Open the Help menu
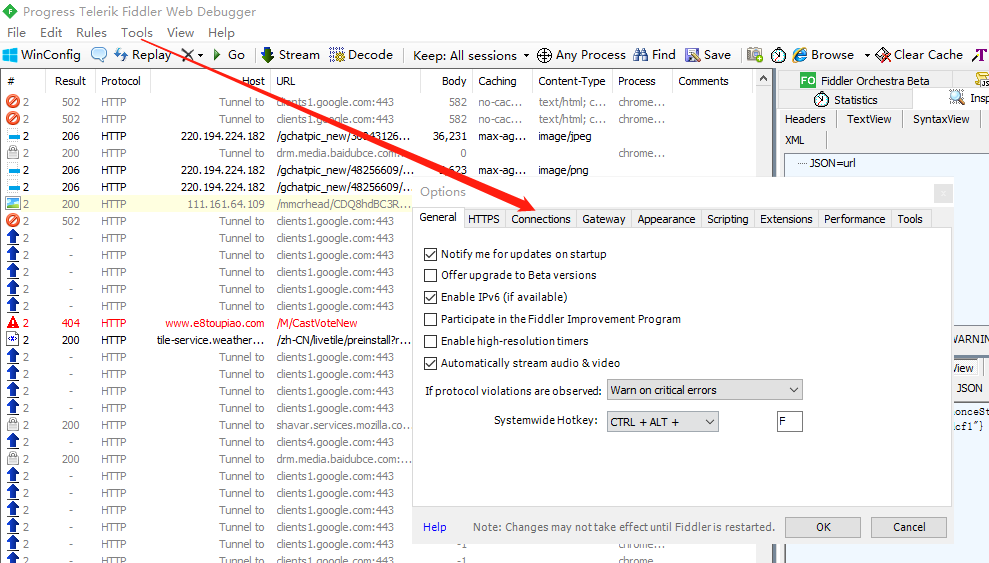989x563 pixels. pos(221,33)
